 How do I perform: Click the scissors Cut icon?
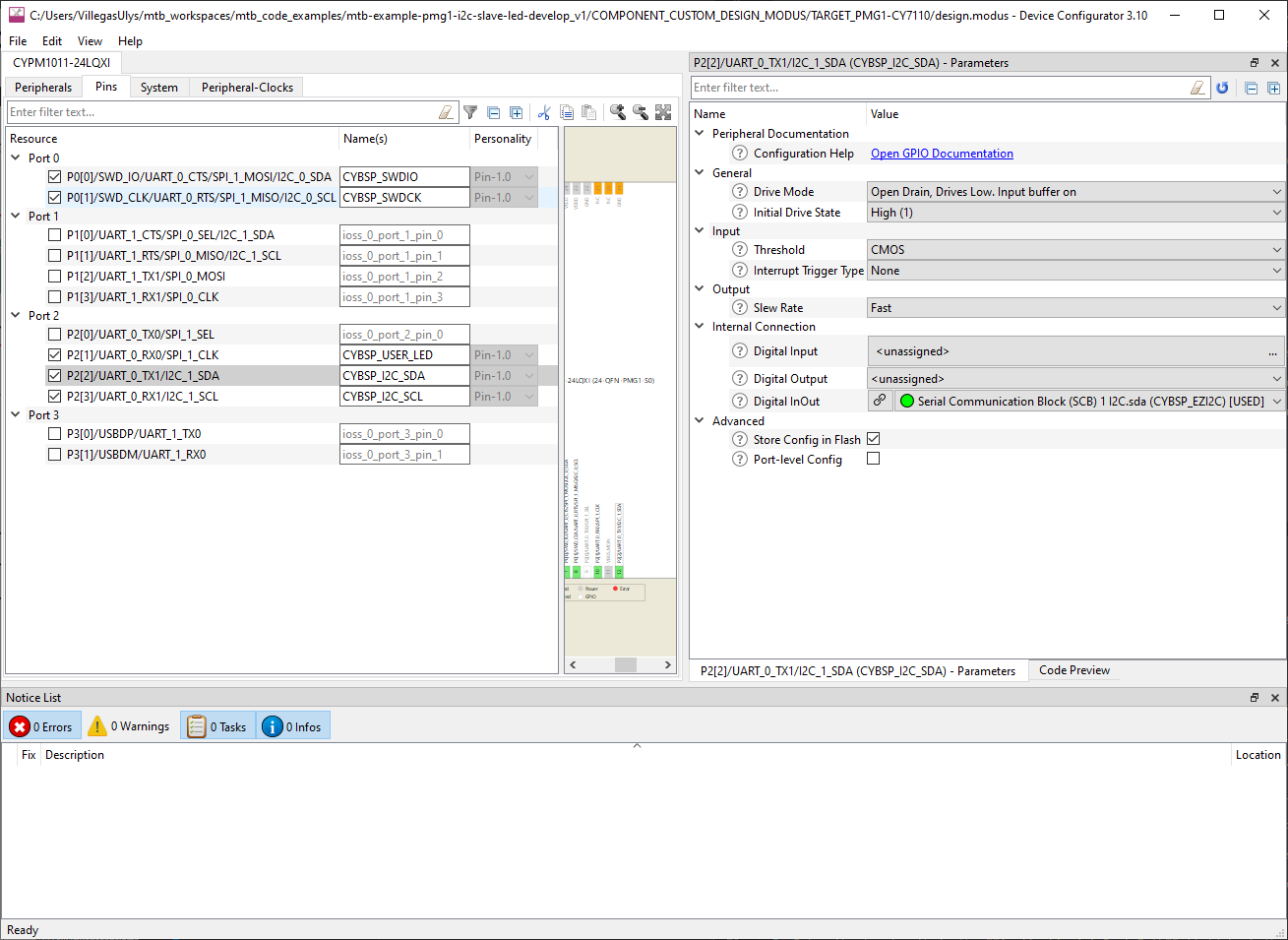[x=544, y=112]
